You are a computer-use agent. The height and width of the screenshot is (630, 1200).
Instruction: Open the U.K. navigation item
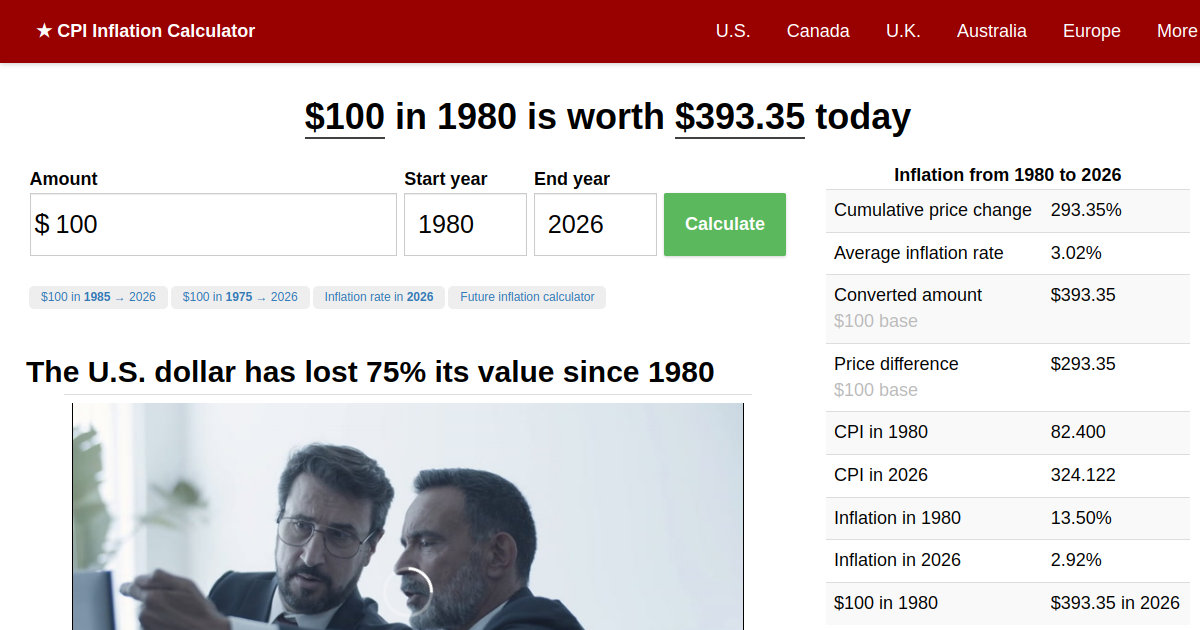pyautogui.click(x=903, y=31)
